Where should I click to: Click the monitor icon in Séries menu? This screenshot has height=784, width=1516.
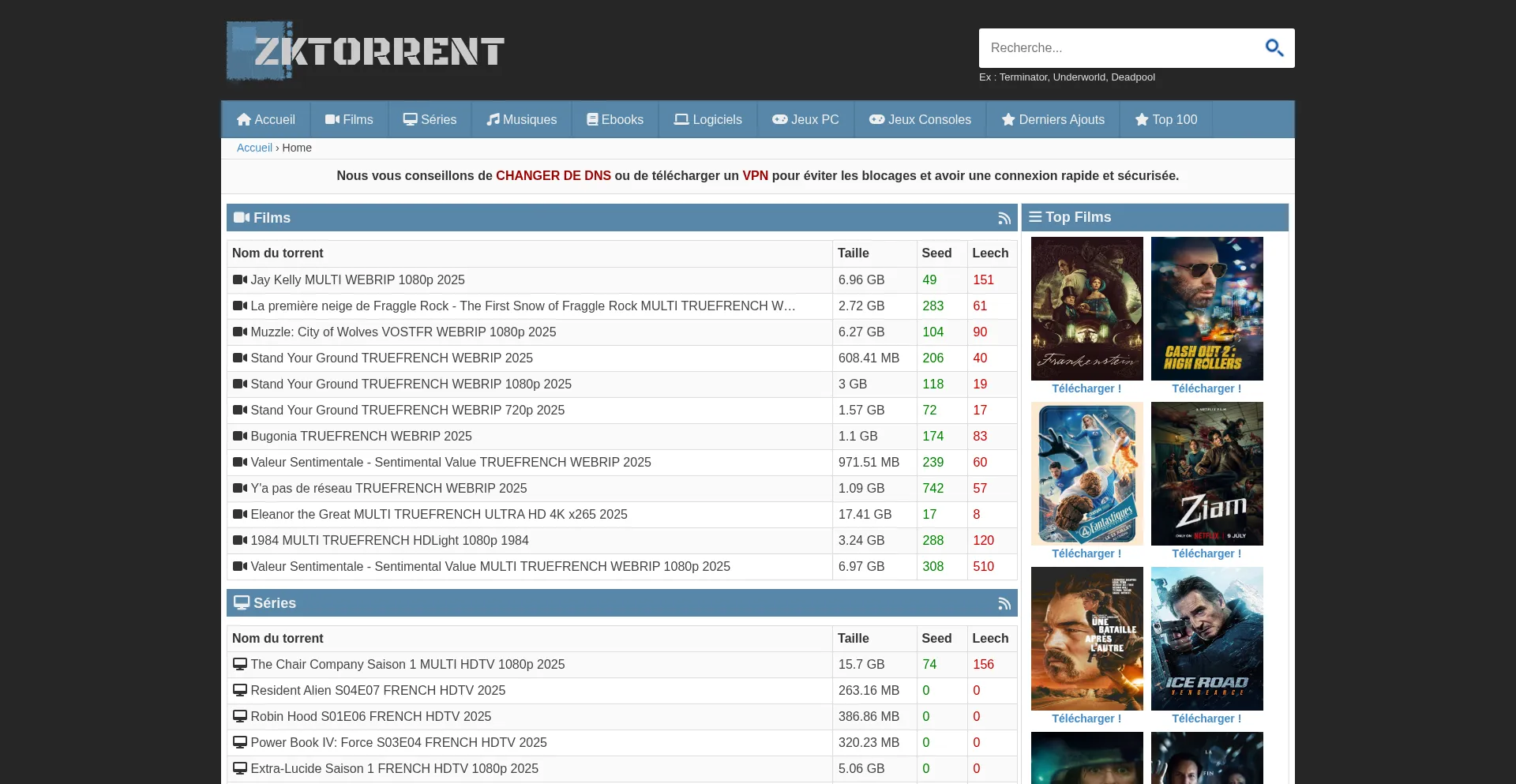point(411,120)
